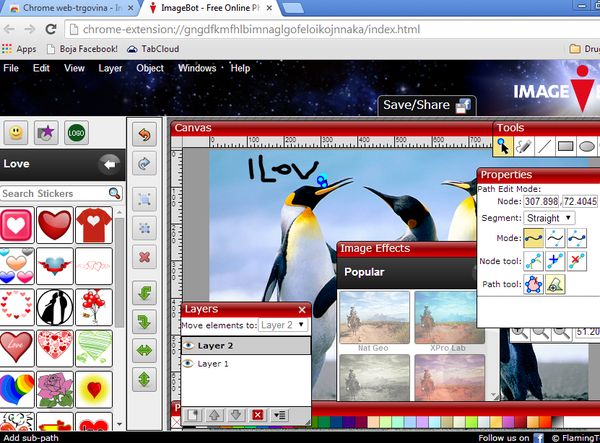
Task: Open the Layer menu
Action: (x=110, y=69)
